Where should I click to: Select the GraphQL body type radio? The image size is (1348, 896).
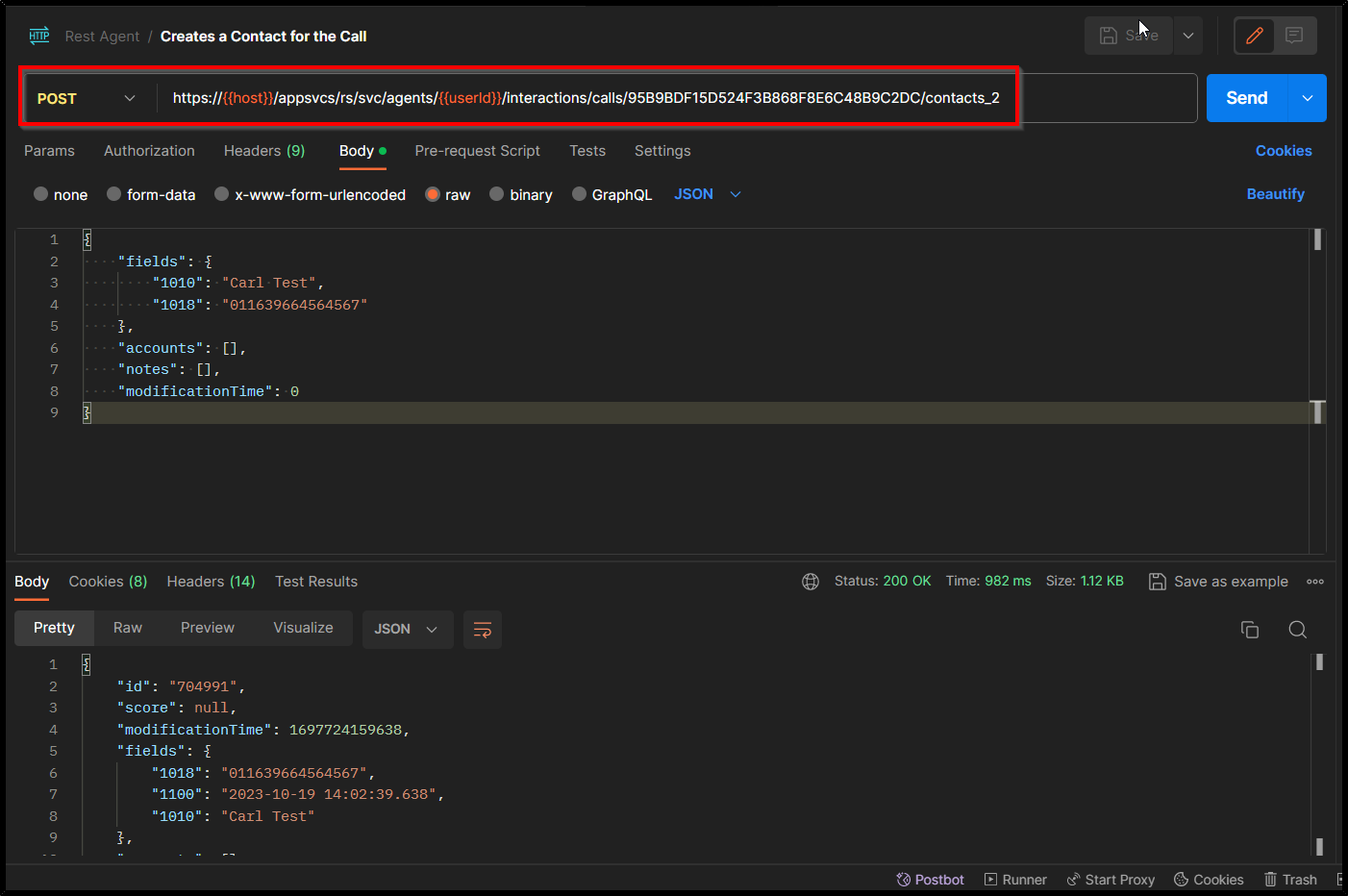[579, 194]
